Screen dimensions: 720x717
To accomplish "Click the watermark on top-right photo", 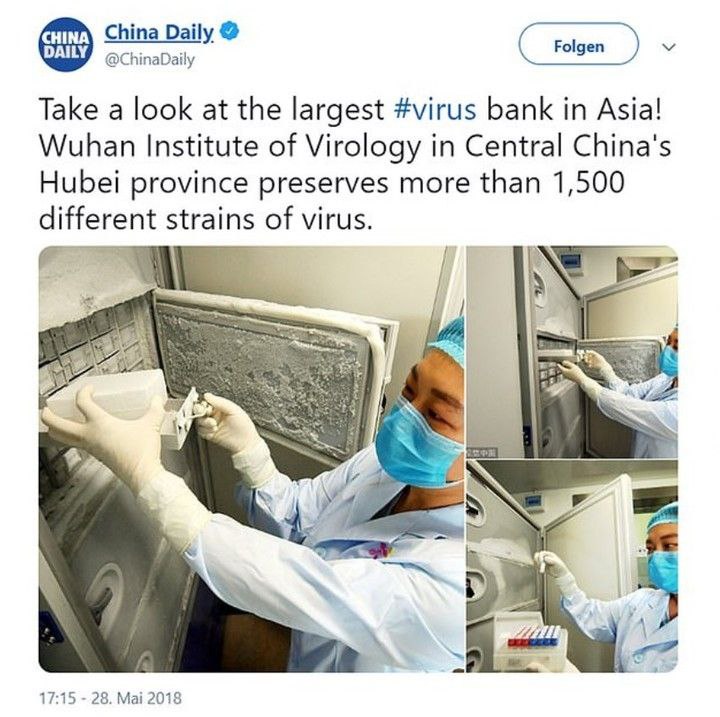I will pos(482,453).
